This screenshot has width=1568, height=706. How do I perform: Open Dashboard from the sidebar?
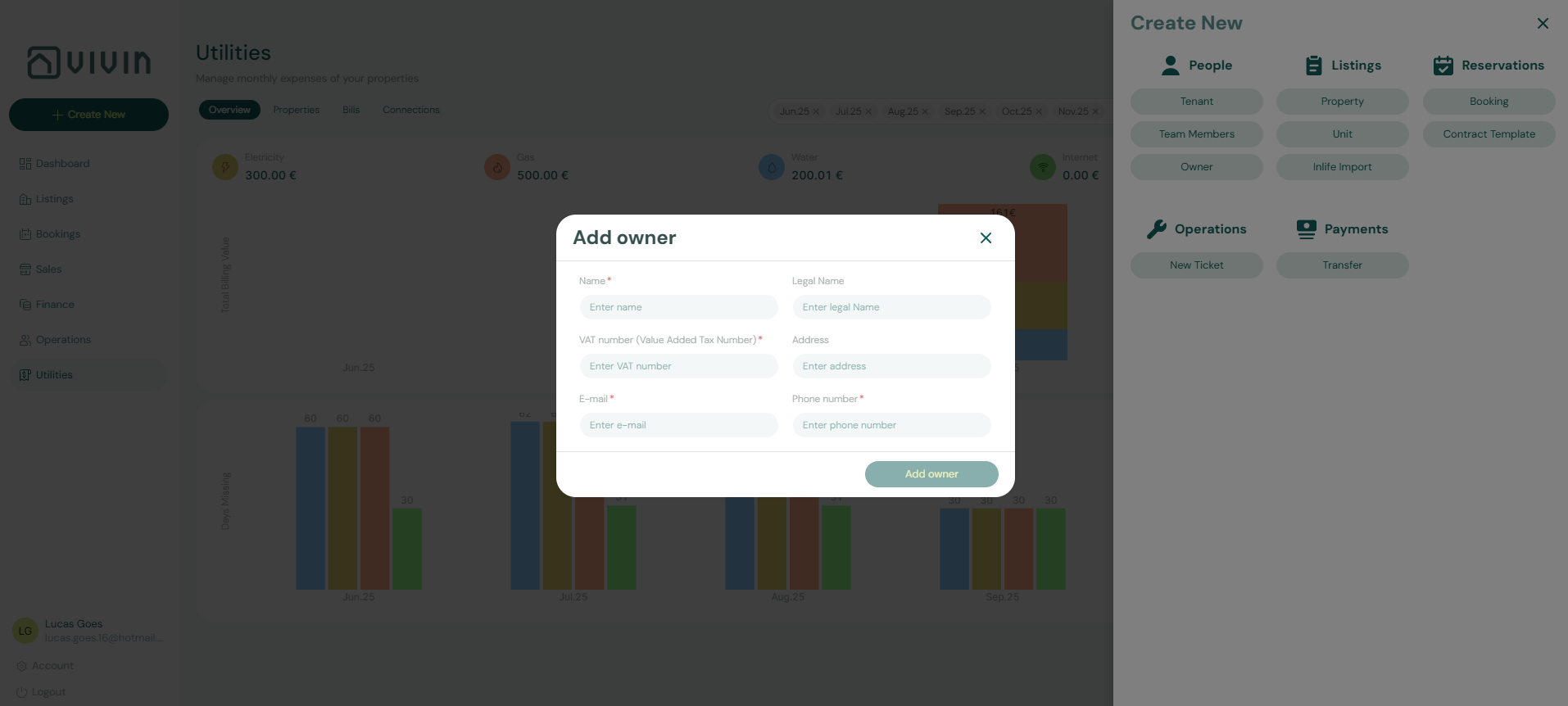62,164
